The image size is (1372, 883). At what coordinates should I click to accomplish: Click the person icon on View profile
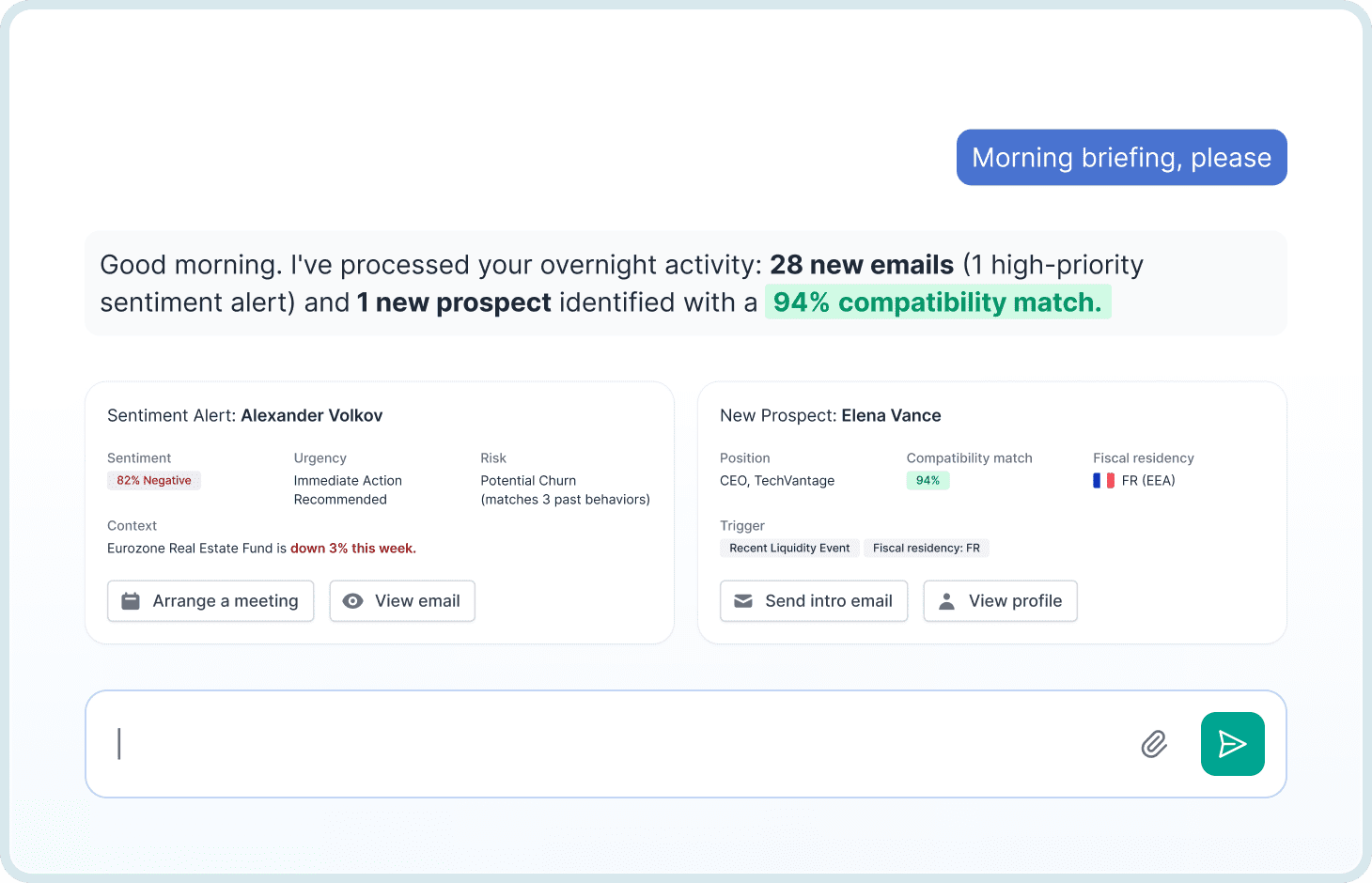click(947, 600)
